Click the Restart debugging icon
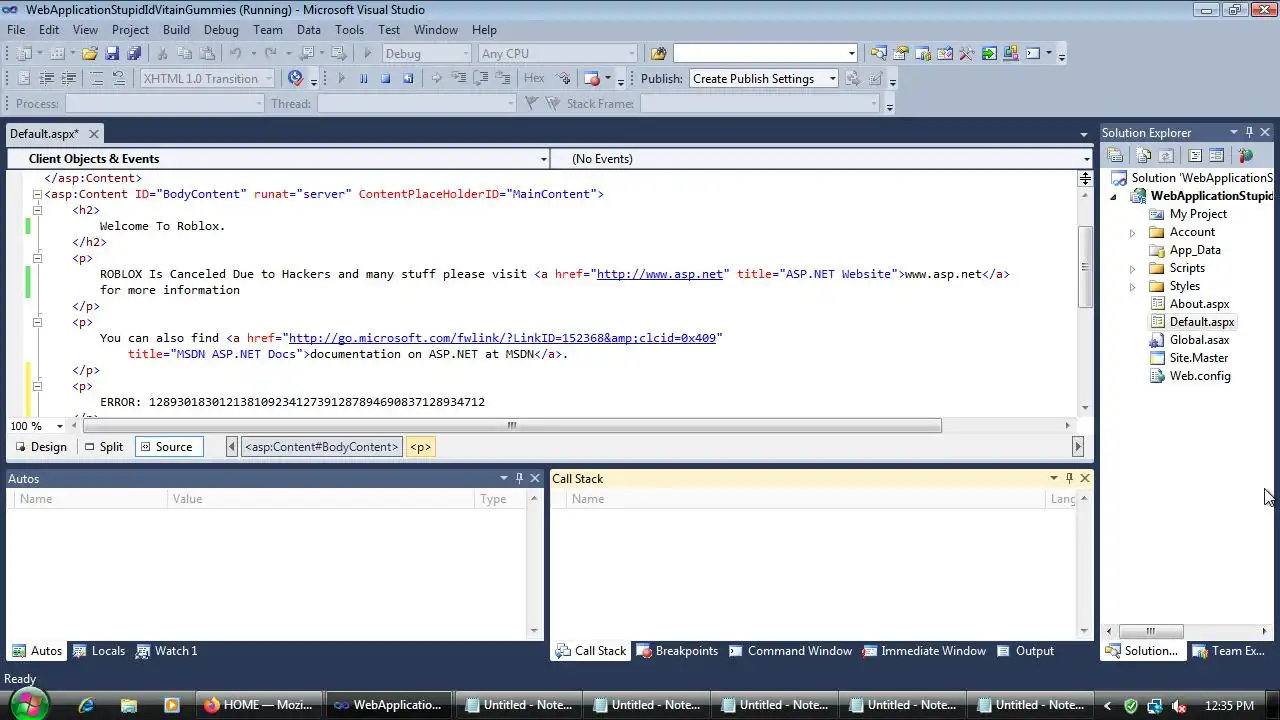1280x720 pixels. coord(408,78)
